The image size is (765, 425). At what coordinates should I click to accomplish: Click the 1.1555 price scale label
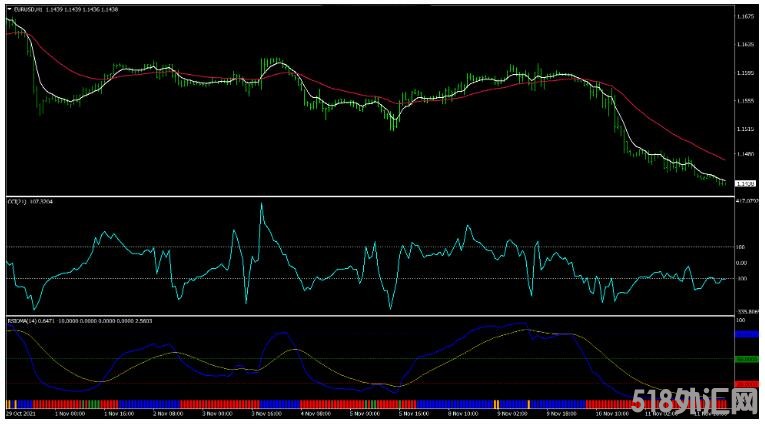tap(745, 101)
